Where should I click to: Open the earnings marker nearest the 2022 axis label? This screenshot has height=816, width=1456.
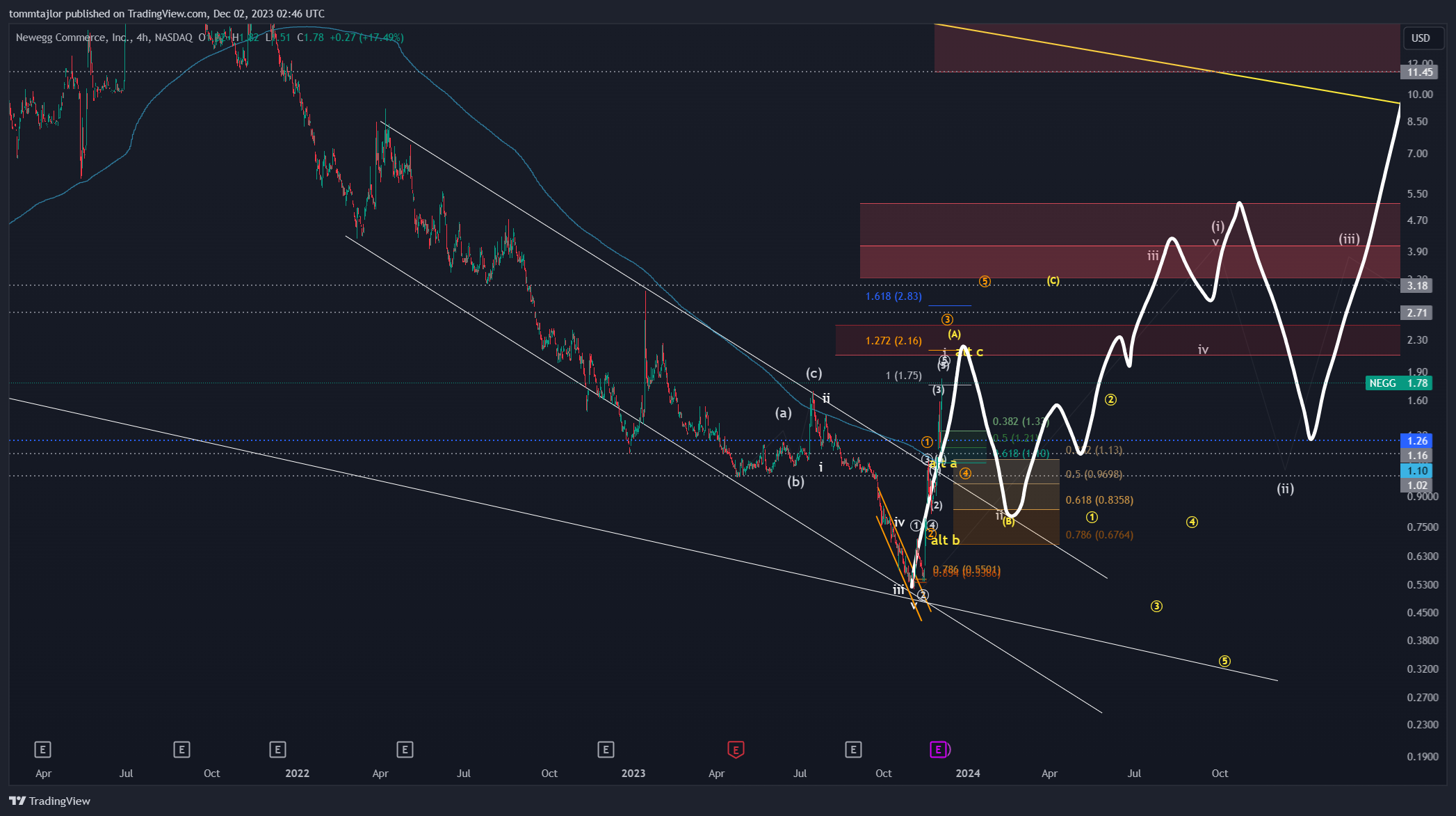[277, 749]
